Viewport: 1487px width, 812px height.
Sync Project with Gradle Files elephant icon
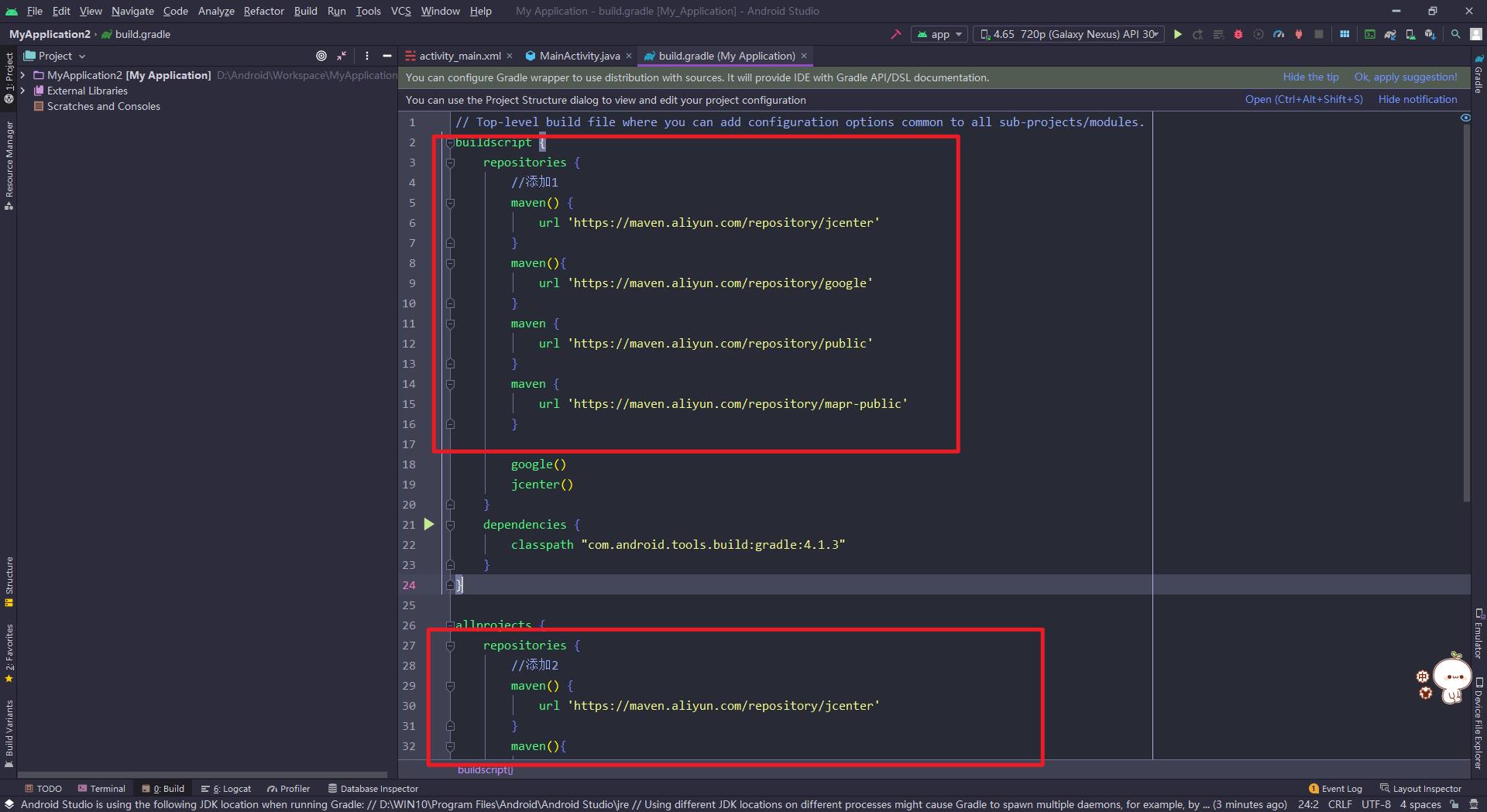(x=1390, y=34)
